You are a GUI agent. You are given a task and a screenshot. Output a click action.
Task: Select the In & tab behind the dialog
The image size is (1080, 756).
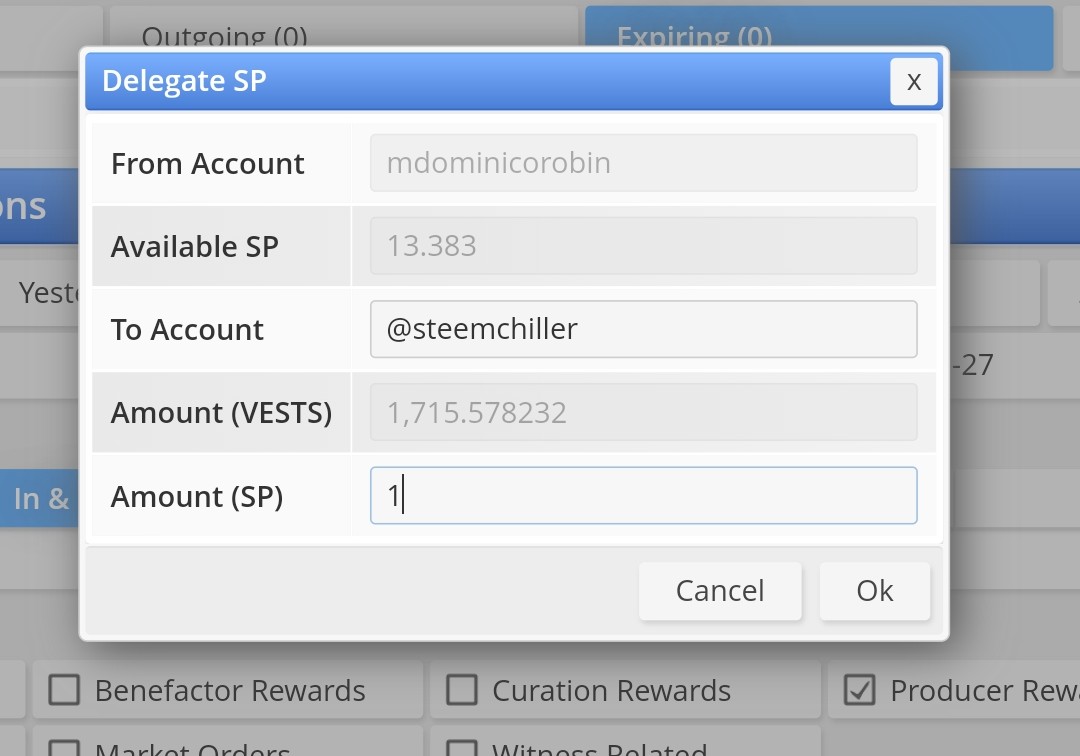click(40, 498)
